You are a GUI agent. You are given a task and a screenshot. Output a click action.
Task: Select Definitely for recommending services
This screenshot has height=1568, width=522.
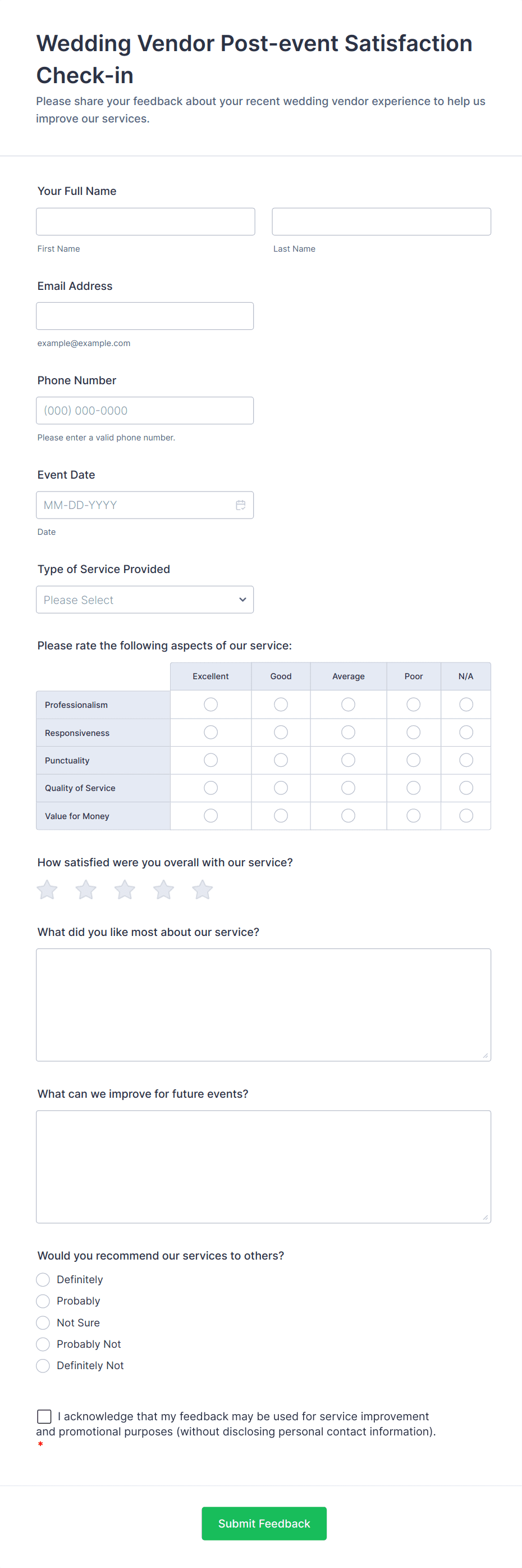coord(43,1279)
